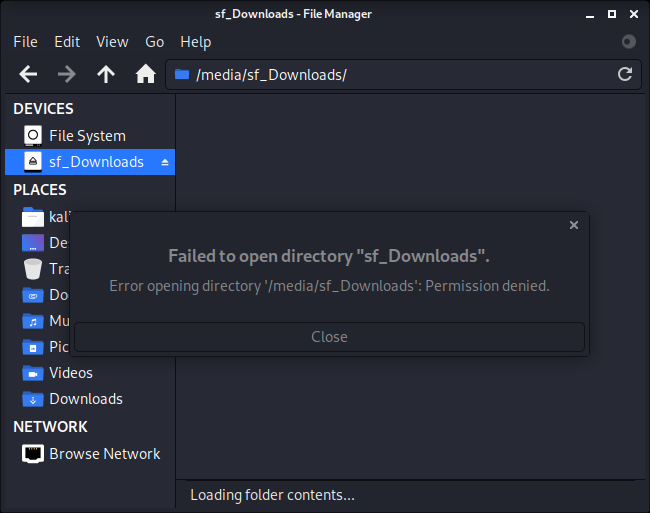Click the Forward navigation arrow
650x513 pixels.
click(67, 74)
